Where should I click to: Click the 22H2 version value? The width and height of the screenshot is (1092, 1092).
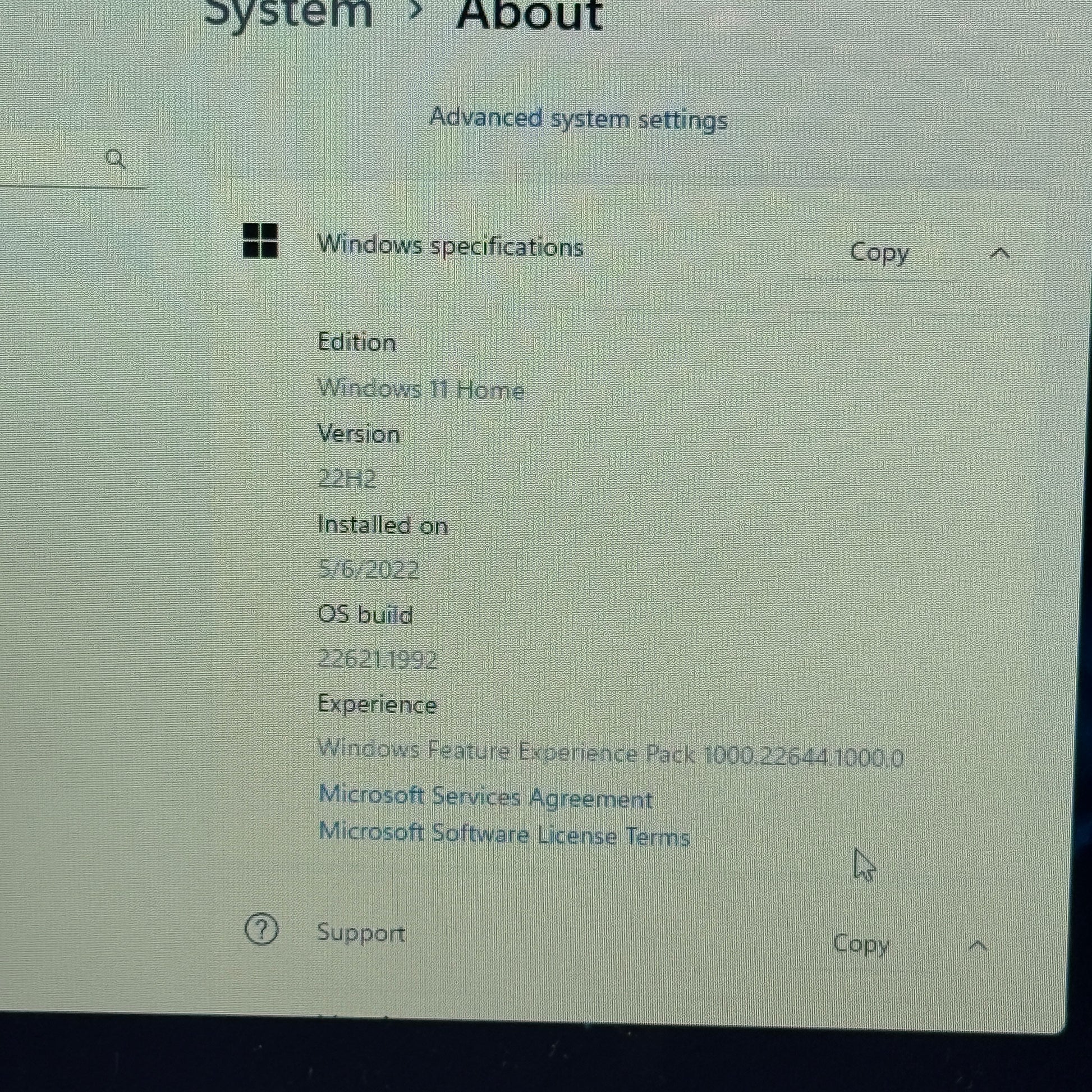click(346, 479)
